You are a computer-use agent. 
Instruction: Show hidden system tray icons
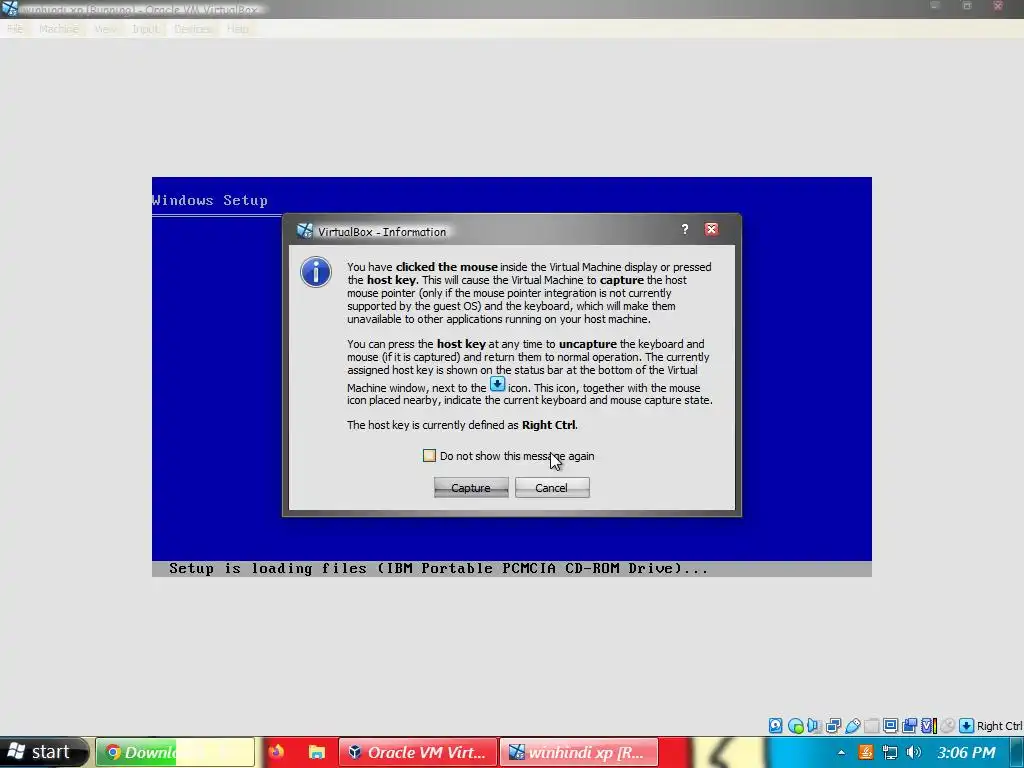click(x=841, y=752)
